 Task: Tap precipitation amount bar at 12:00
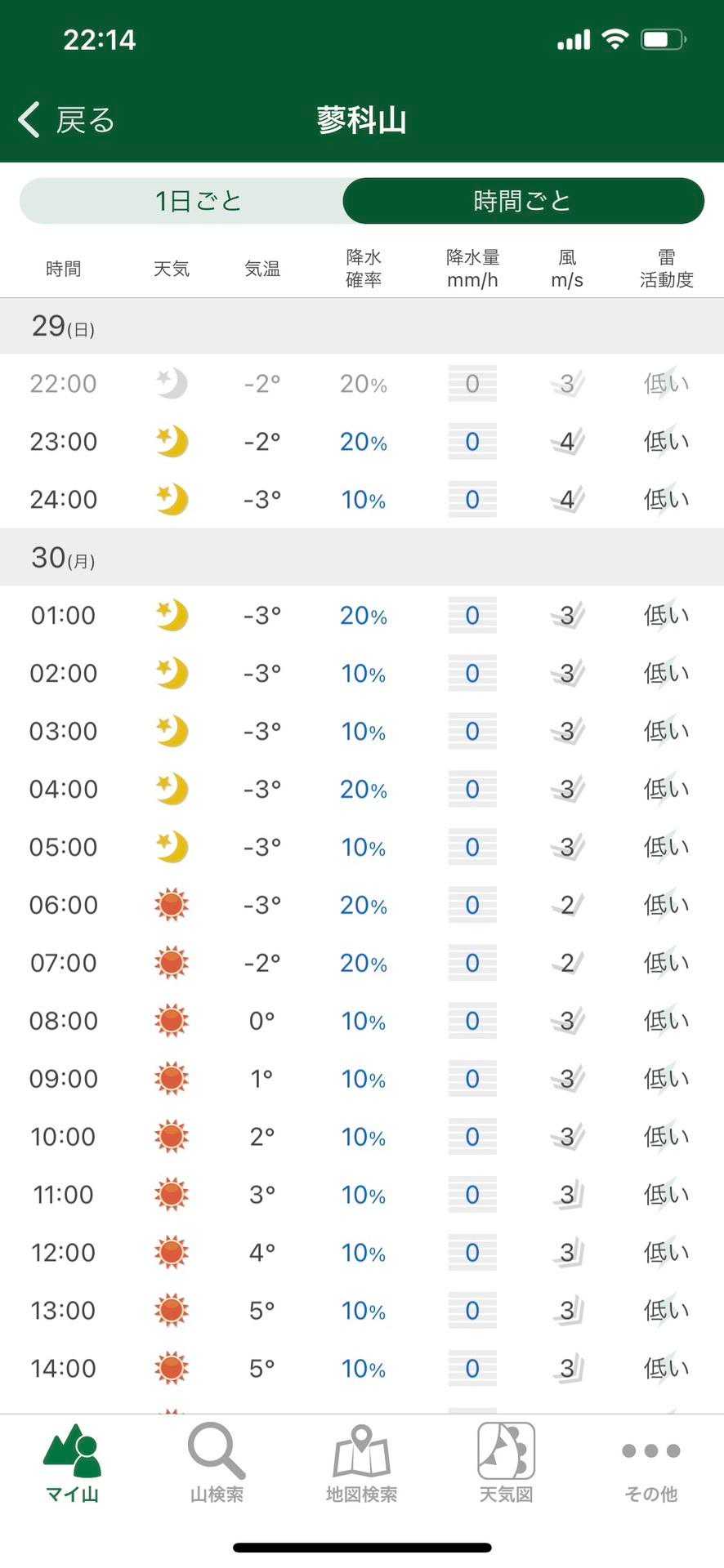tap(472, 1253)
